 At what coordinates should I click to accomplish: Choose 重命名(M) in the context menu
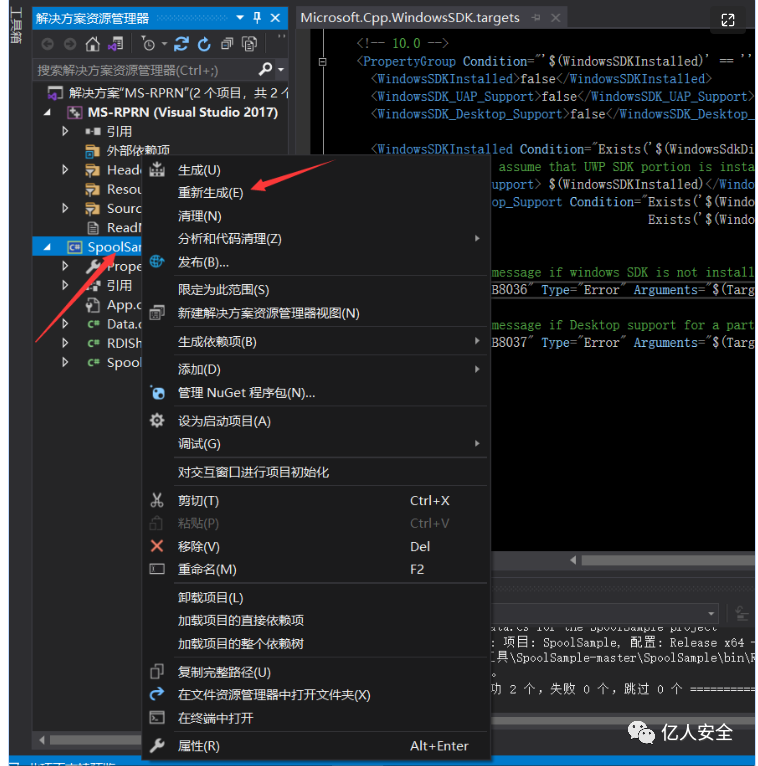click(316, 570)
